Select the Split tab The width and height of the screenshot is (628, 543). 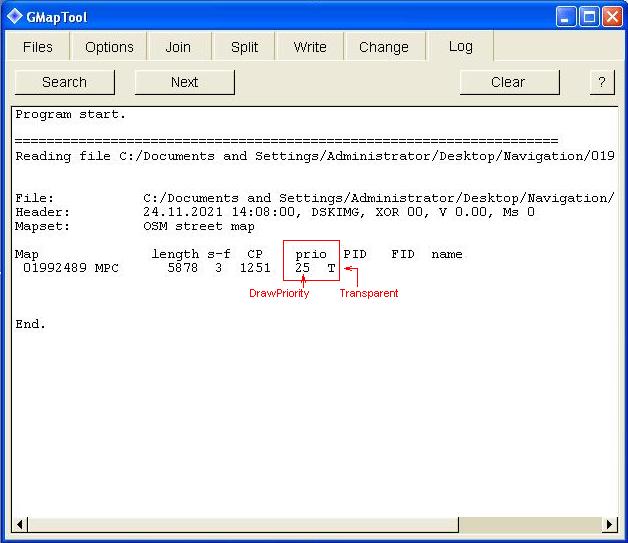pyautogui.click(x=244, y=47)
